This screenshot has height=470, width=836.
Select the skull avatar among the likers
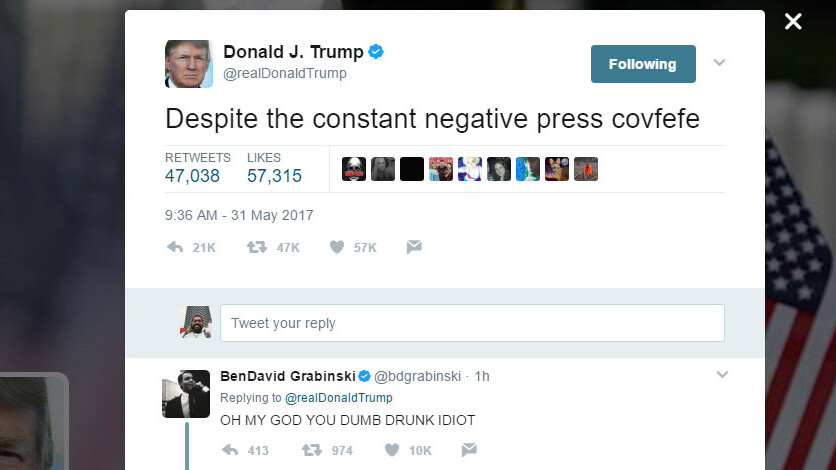(x=354, y=169)
